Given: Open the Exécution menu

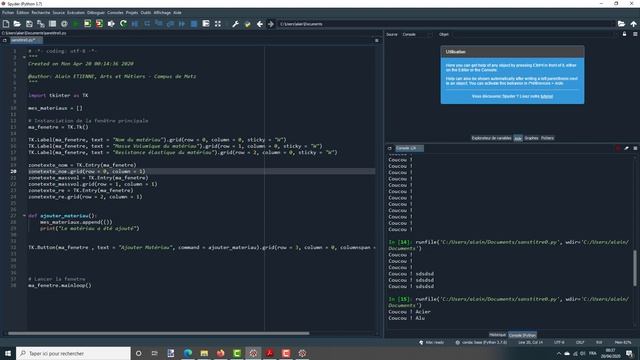Looking at the screenshot, I should [x=76, y=13].
